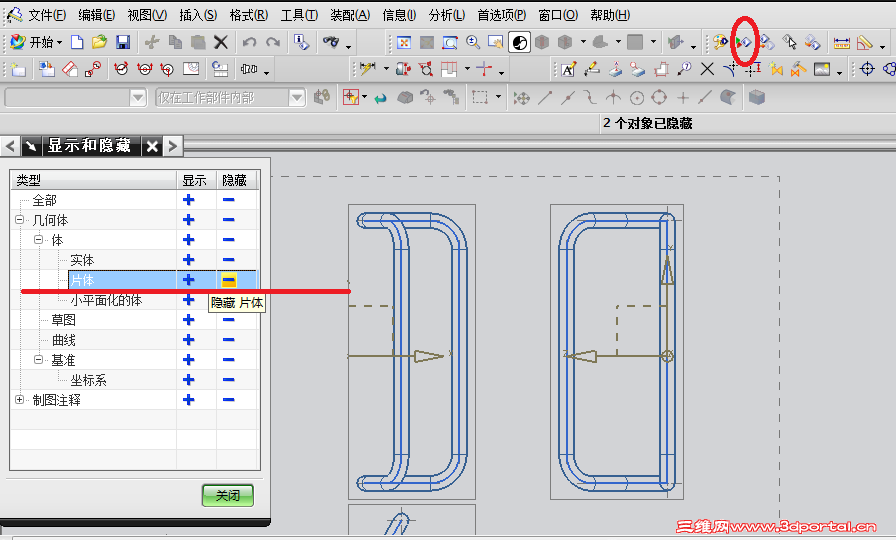Close the 显示和隐藏 panel with X
The height and width of the screenshot is (540, 896).
pyautogui.click(x=152, y=146)
